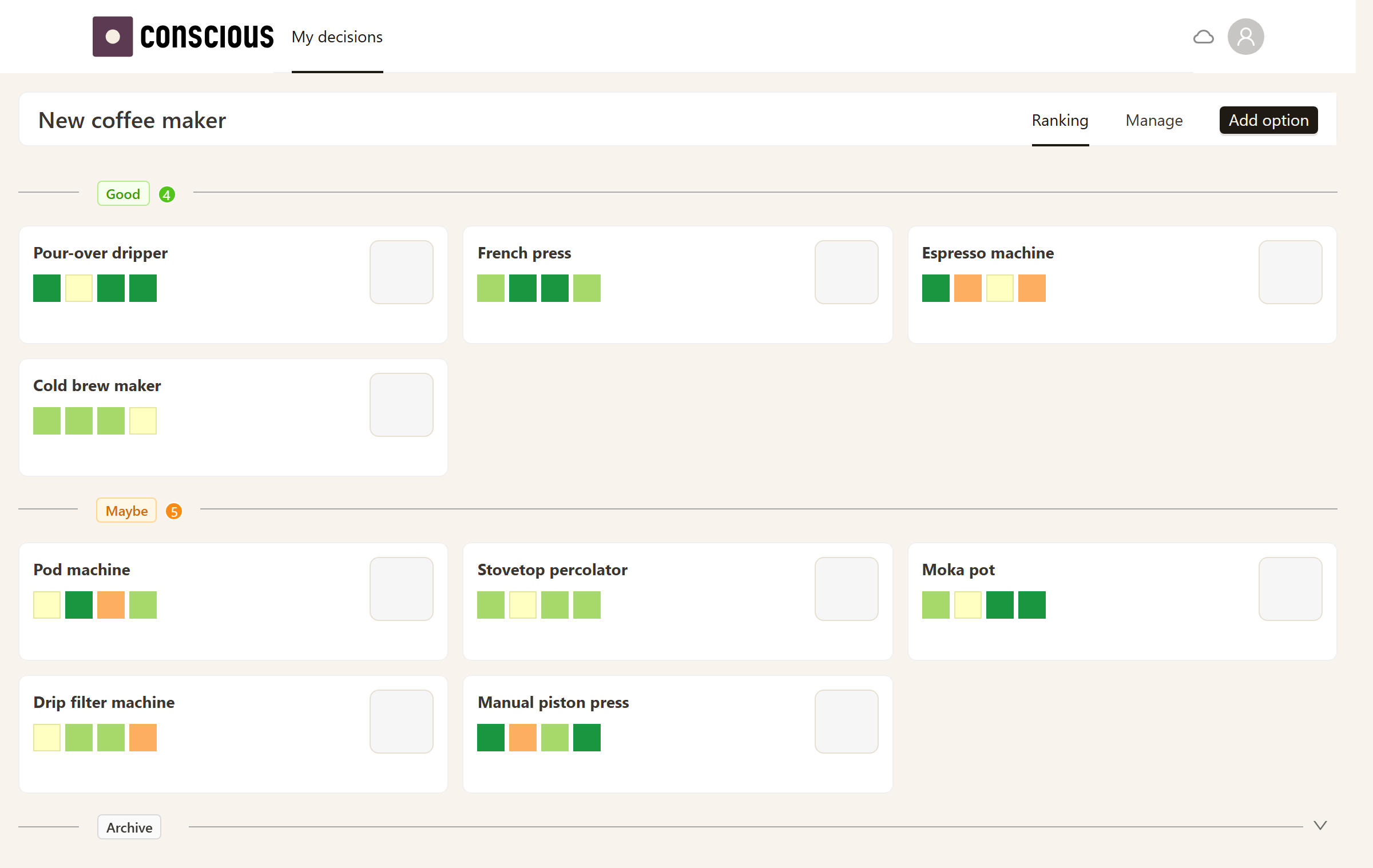Switch to the Ranking tab
Screen dimensions: 1373x868
pos(1060,120)
